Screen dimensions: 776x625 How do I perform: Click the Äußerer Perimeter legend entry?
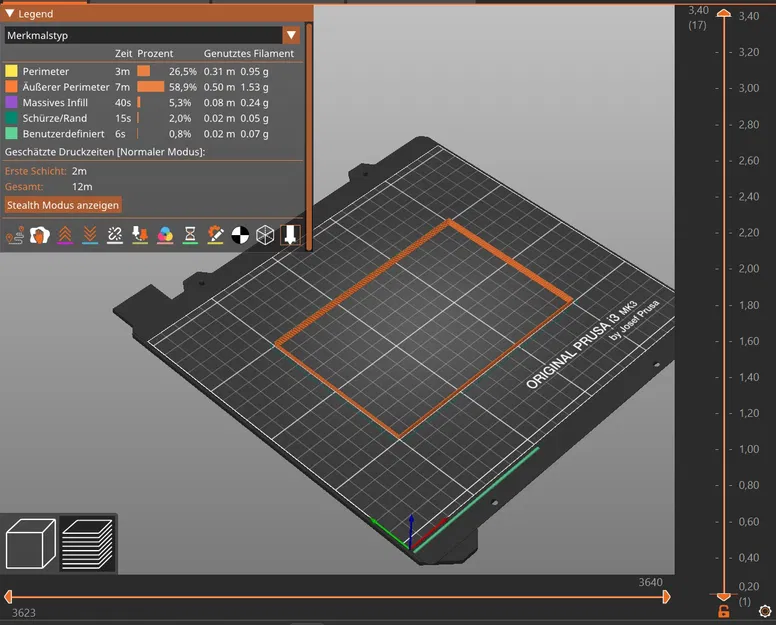pyautogui.click(x=65, y=87)
